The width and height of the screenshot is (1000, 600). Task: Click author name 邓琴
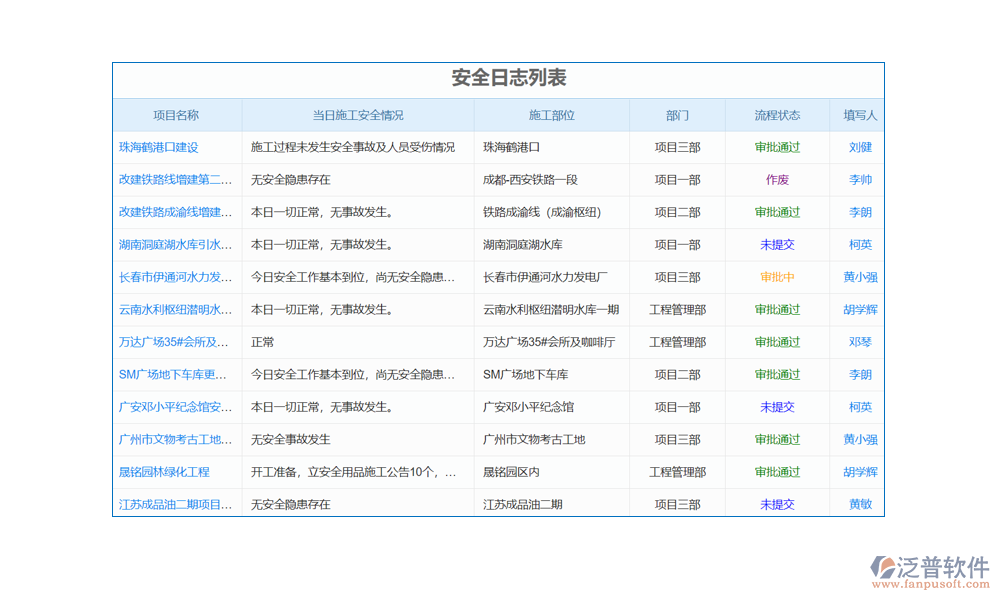pos(860,342)
